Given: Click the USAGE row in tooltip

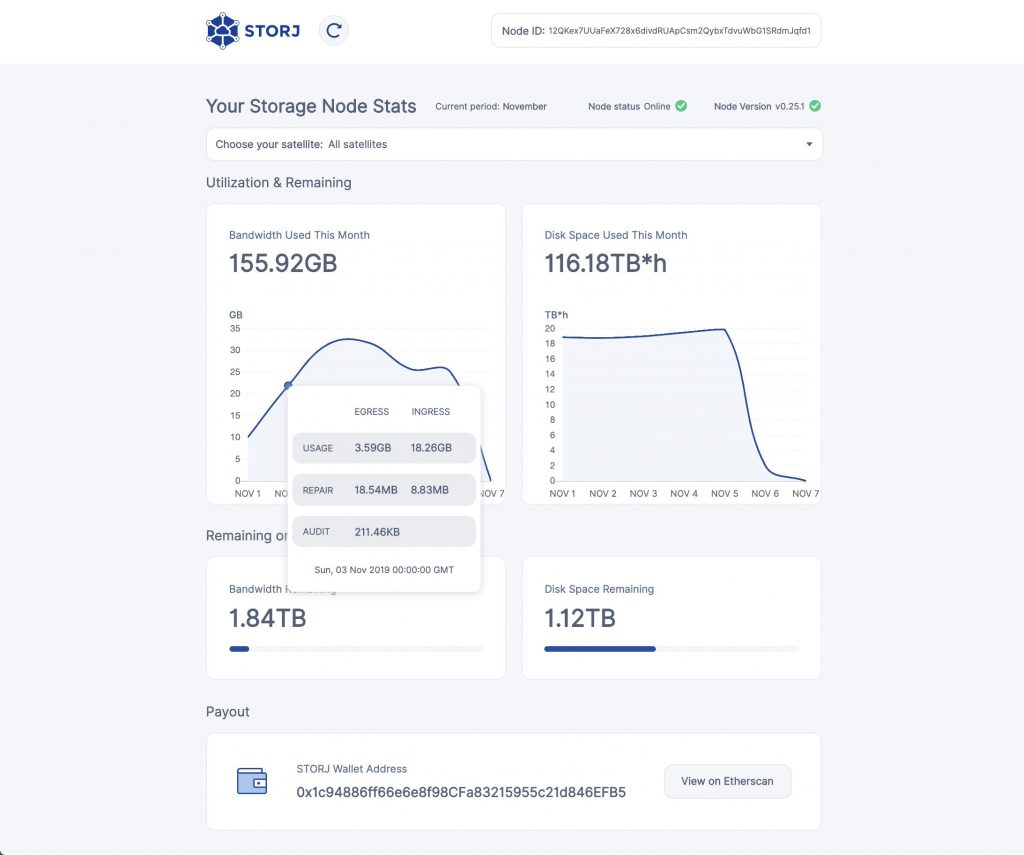Looking at the screenshot, I should (384, 448).
